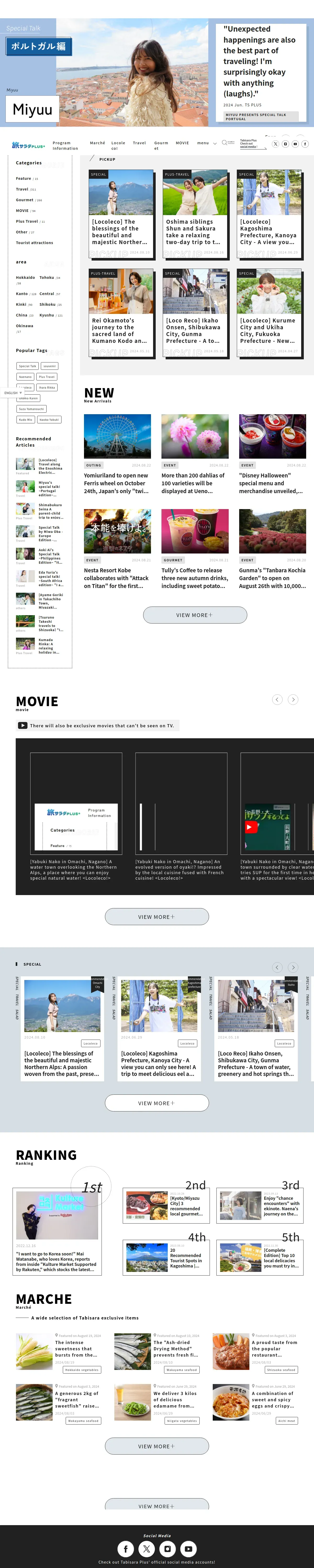
Task: Open footer YouTube social icon
Action: [188, 1548]
